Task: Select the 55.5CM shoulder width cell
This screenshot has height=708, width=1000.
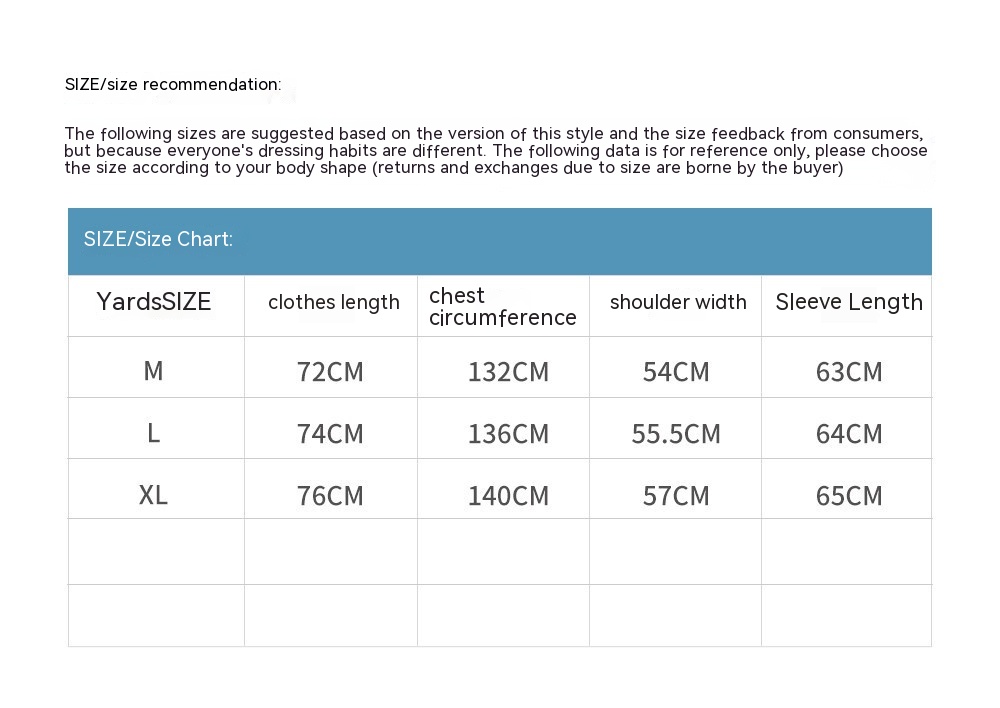Action: (x=676, y=434)
